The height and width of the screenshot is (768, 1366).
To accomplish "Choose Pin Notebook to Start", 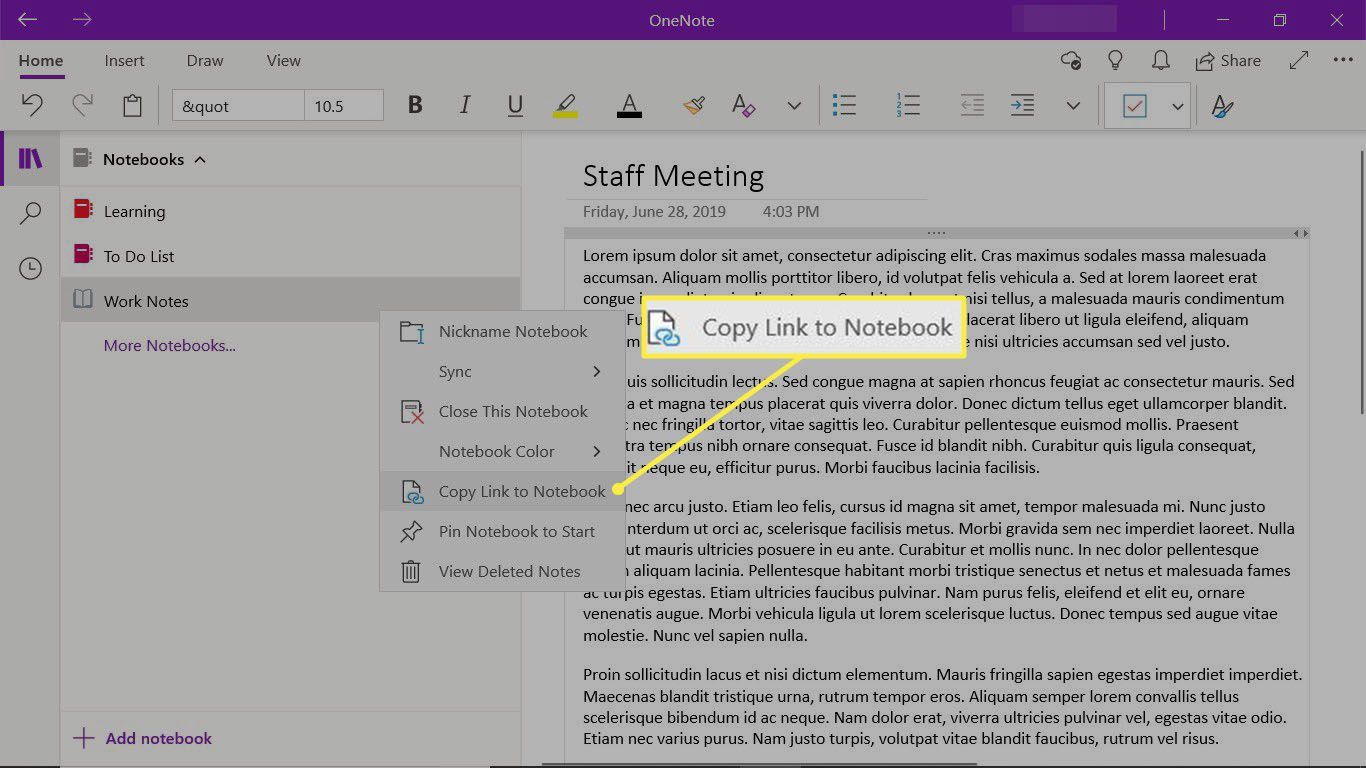I will [x=502, y=532].
